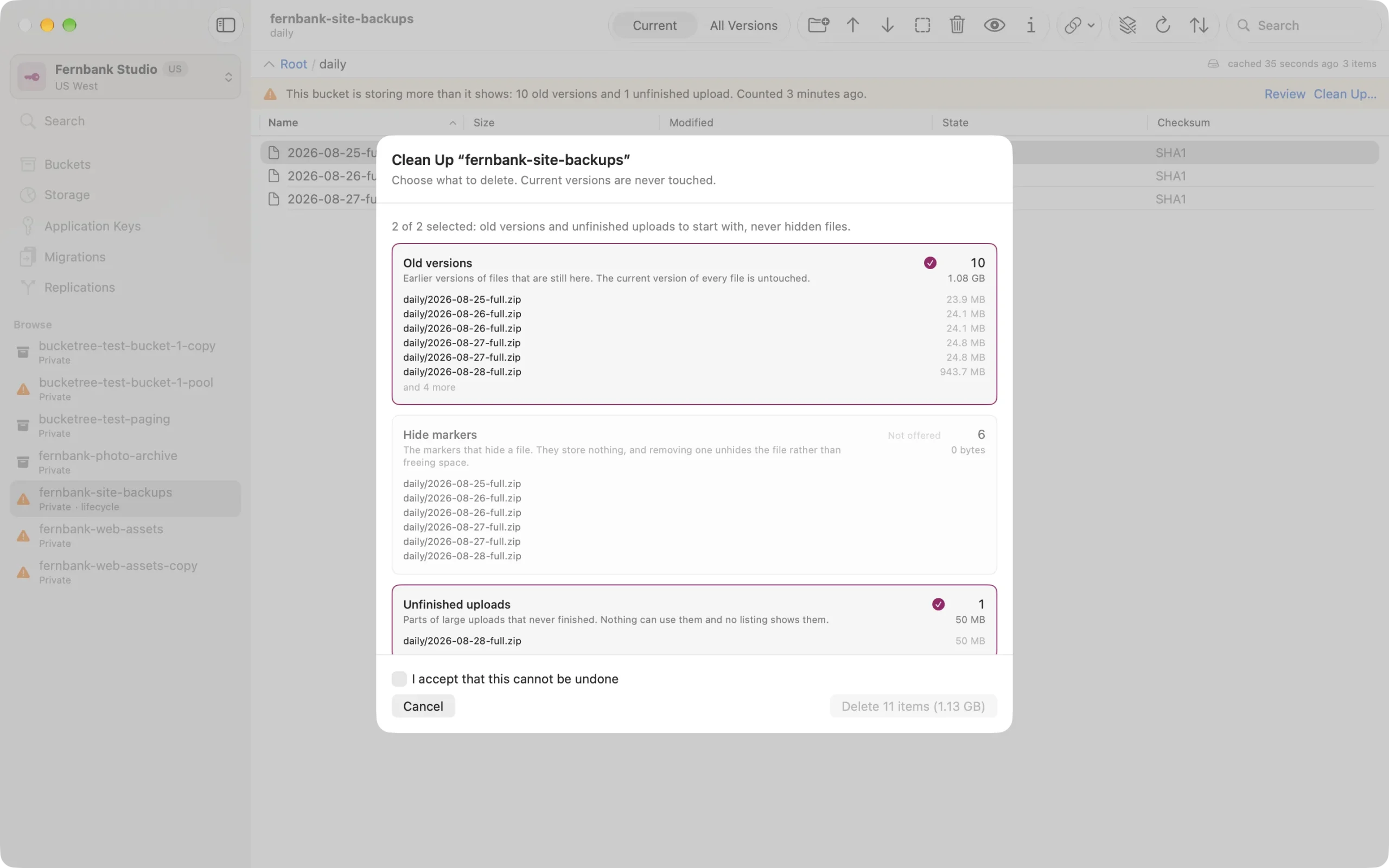The height and width of the screenshot is (868, 1389).
Task: Switch to the All Versions tab
Action: [x=743, y=25]
